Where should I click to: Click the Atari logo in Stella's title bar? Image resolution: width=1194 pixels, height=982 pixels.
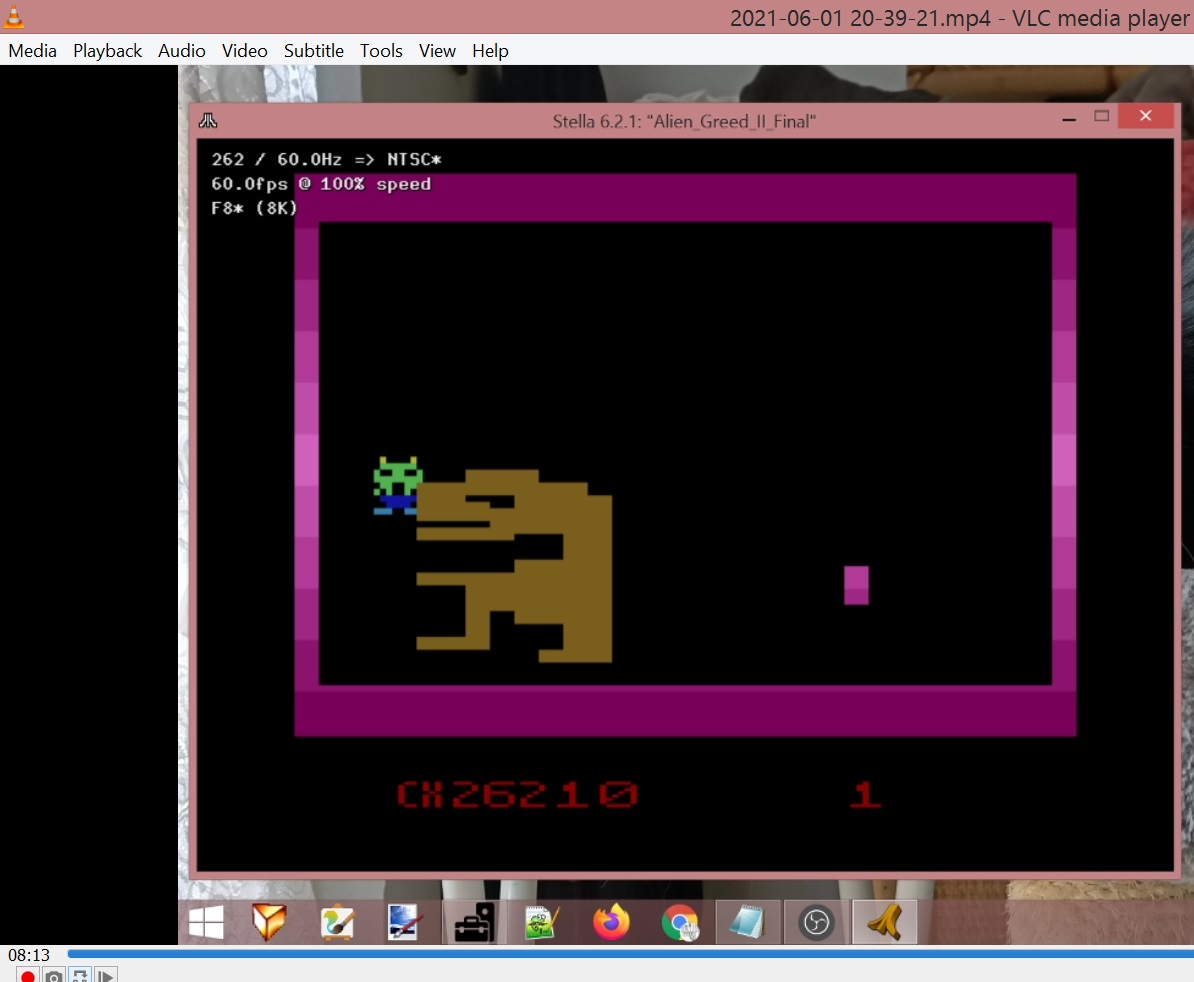208,121
